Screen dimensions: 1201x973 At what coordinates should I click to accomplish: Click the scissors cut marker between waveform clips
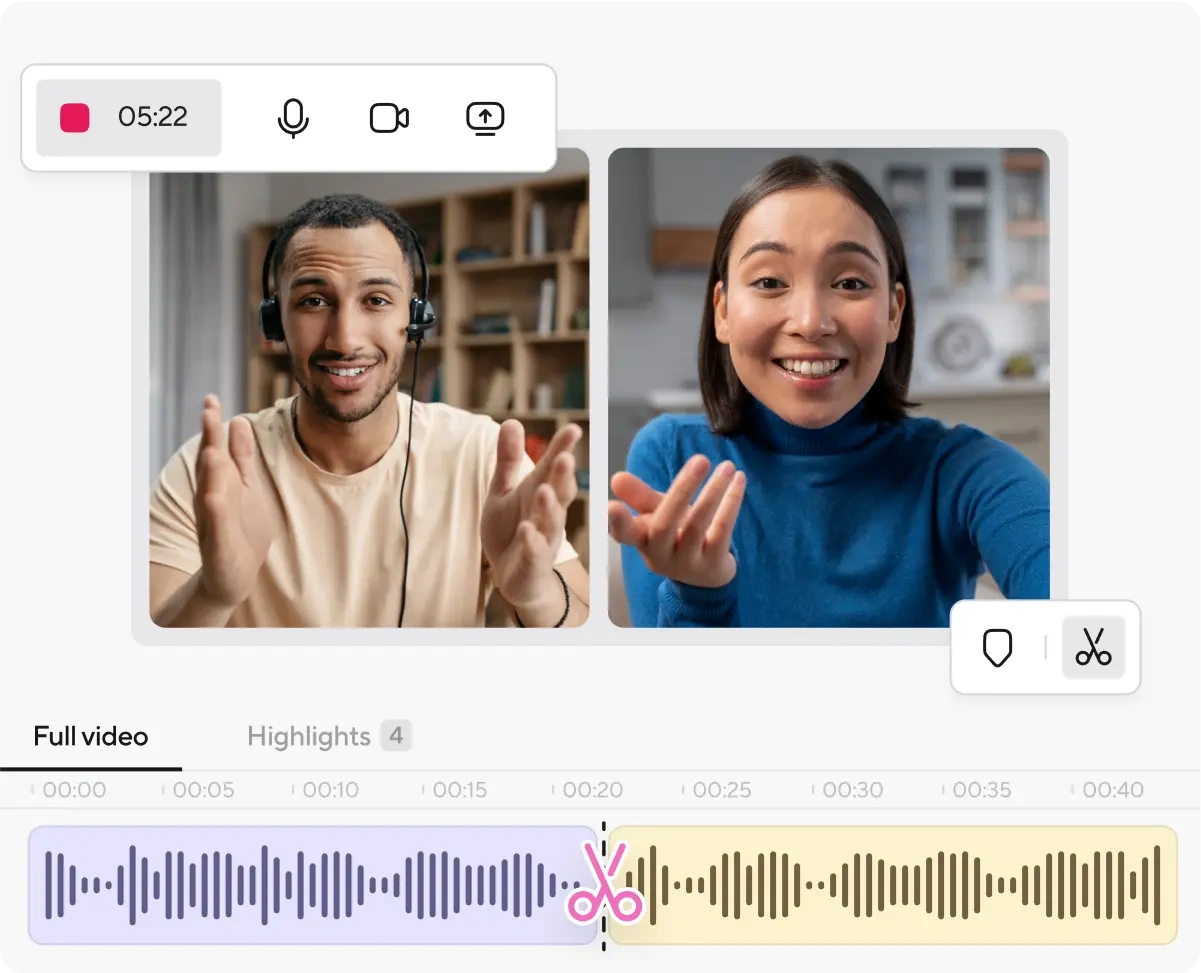(x=604, y=886)
